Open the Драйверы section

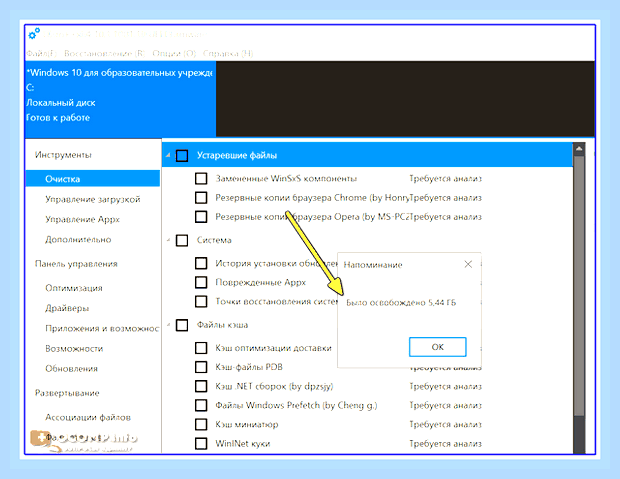(67, 308)
